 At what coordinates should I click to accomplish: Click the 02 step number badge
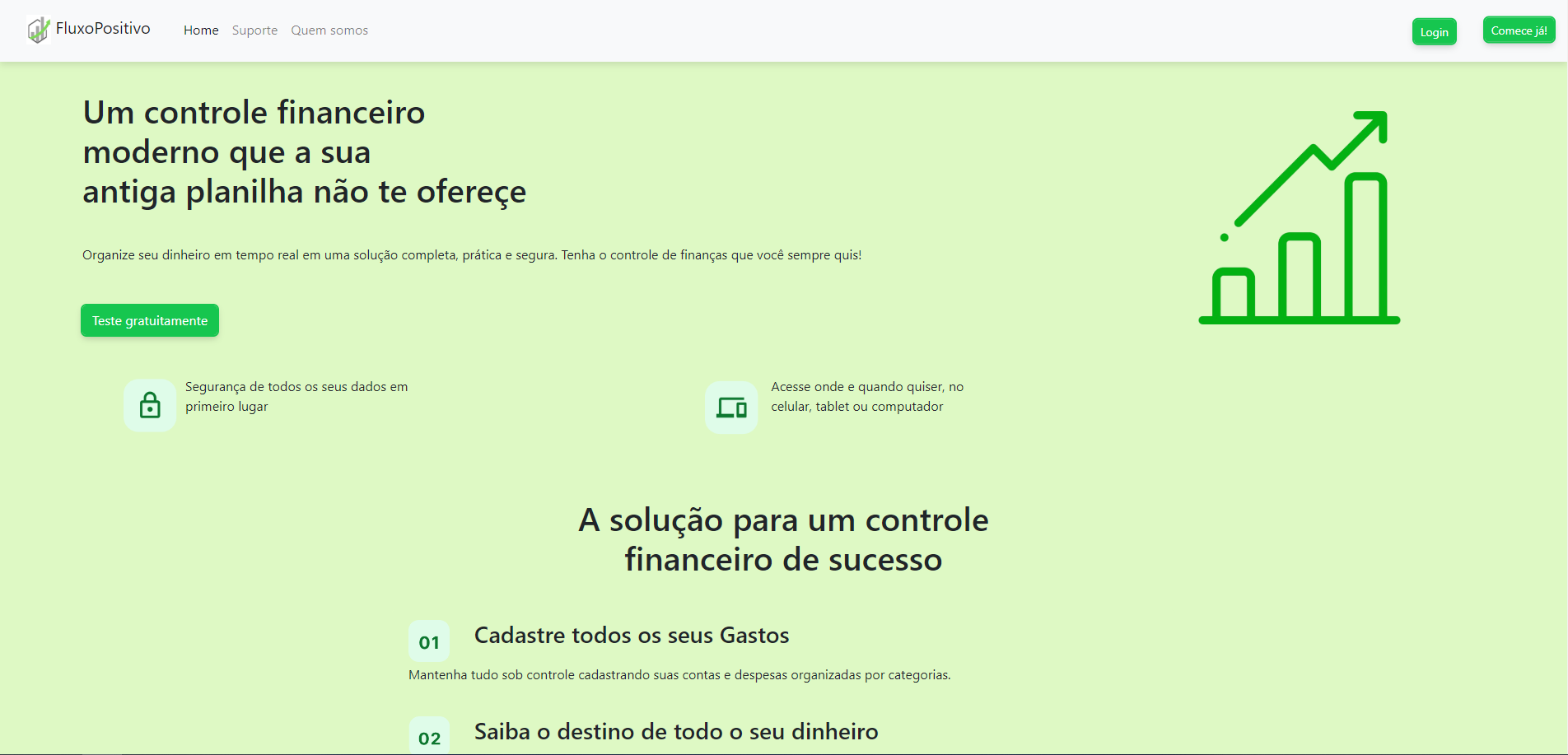(x=429, y=737)
